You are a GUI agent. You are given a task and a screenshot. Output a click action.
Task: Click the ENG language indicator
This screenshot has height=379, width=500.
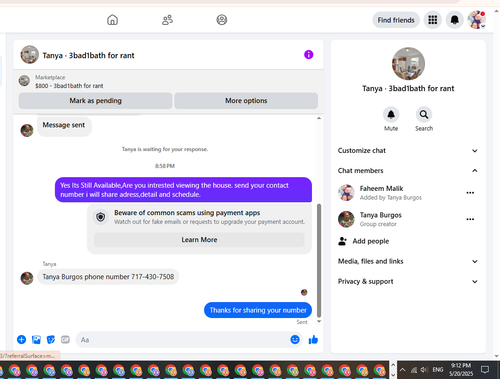pyautogui.click(x=438, y=370)
